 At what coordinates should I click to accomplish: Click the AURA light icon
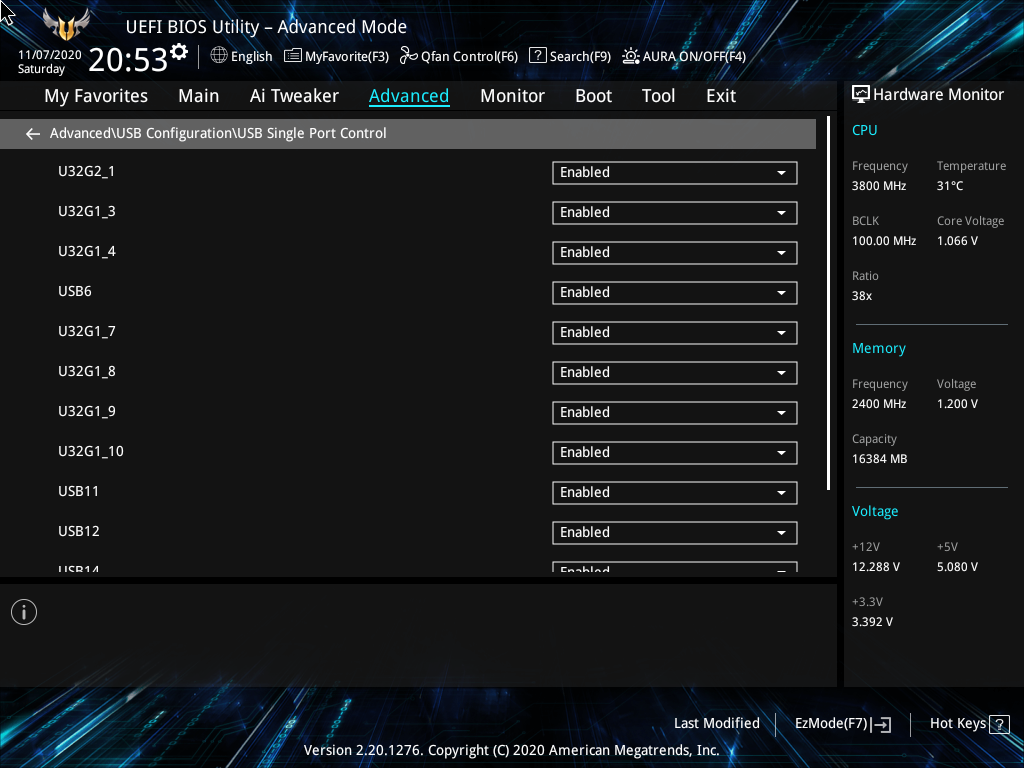[630, 56]
